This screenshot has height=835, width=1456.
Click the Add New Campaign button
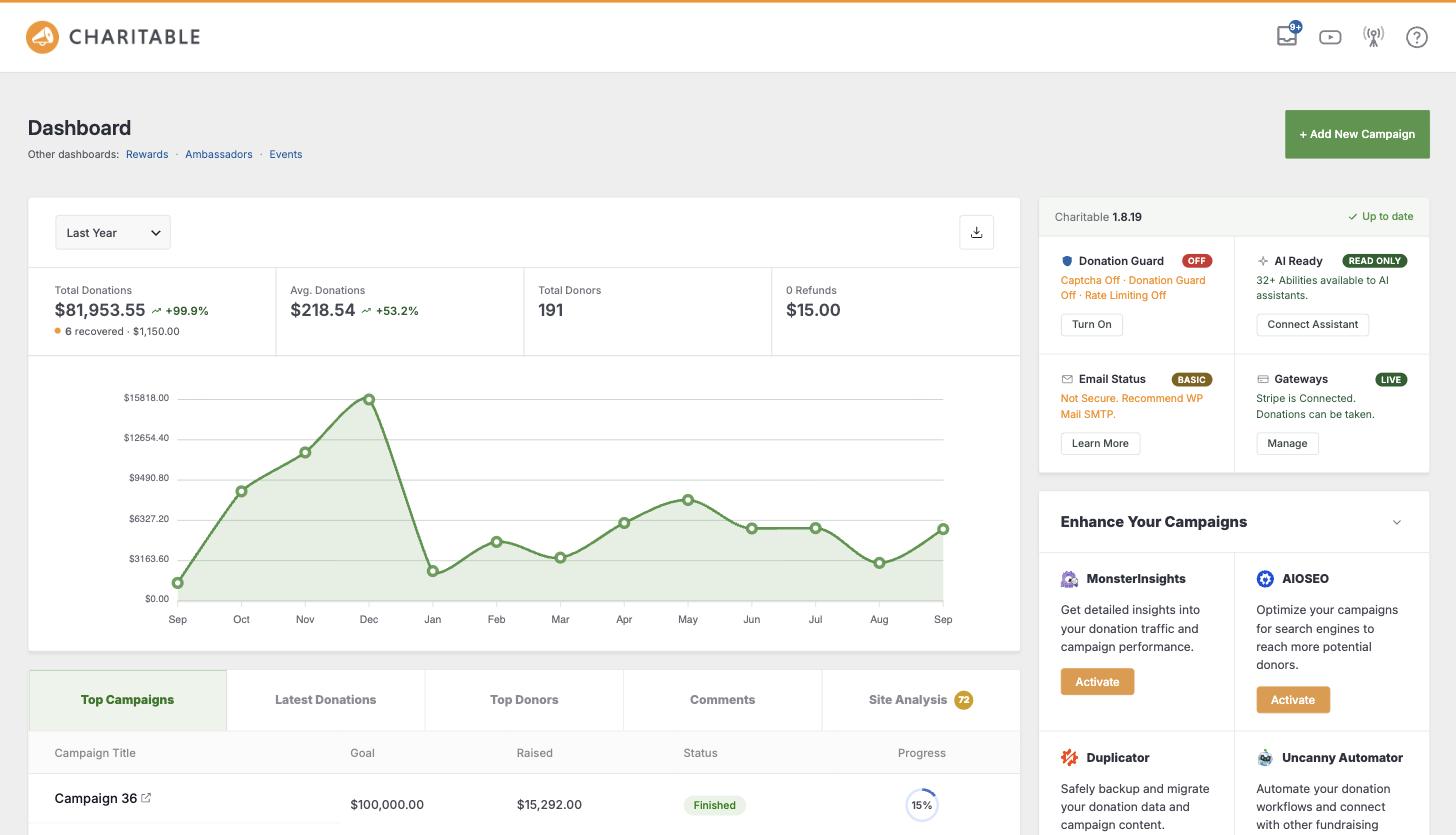coord(1357,134)
